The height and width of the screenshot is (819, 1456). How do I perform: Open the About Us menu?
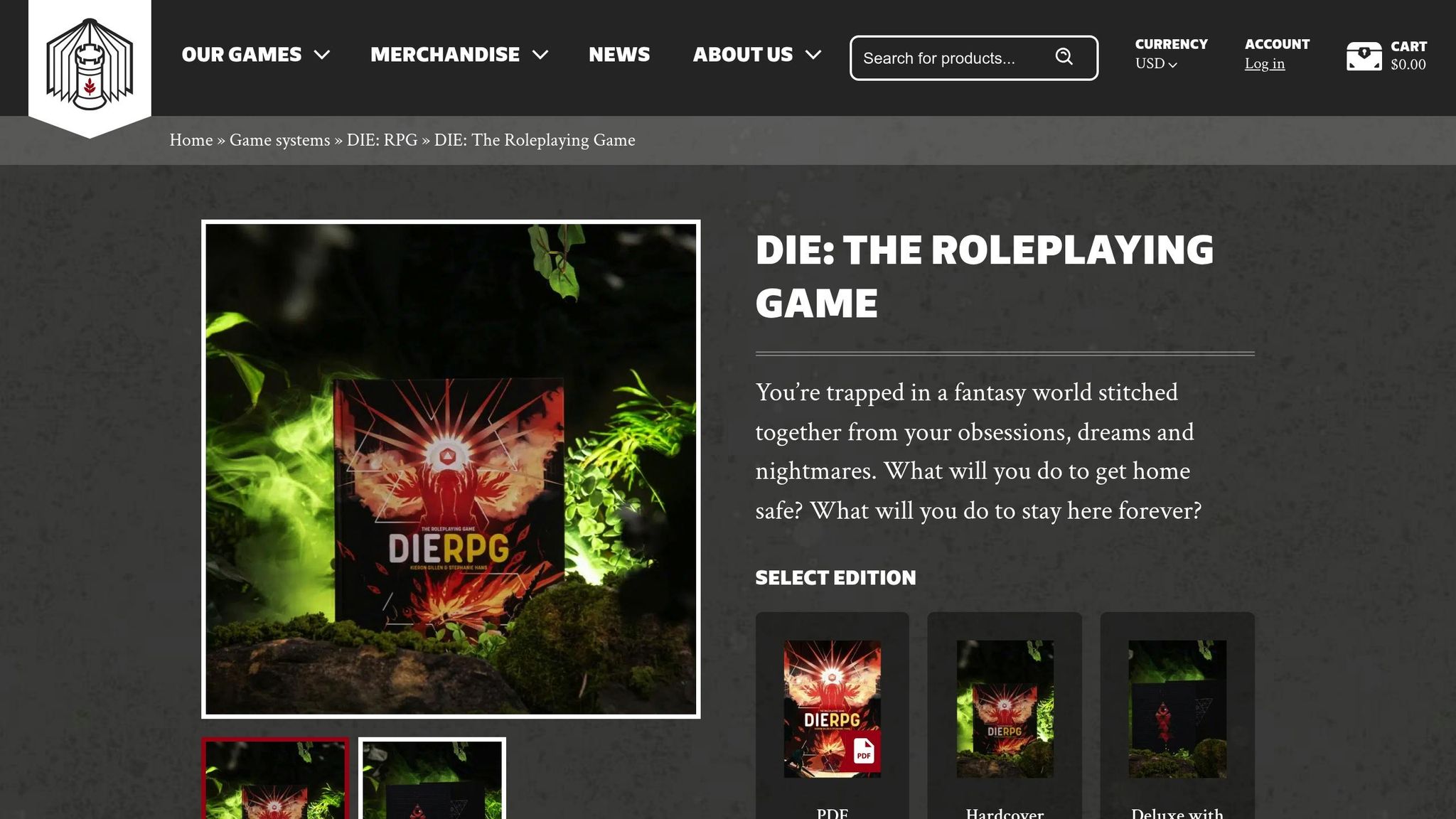click(743, 55)
